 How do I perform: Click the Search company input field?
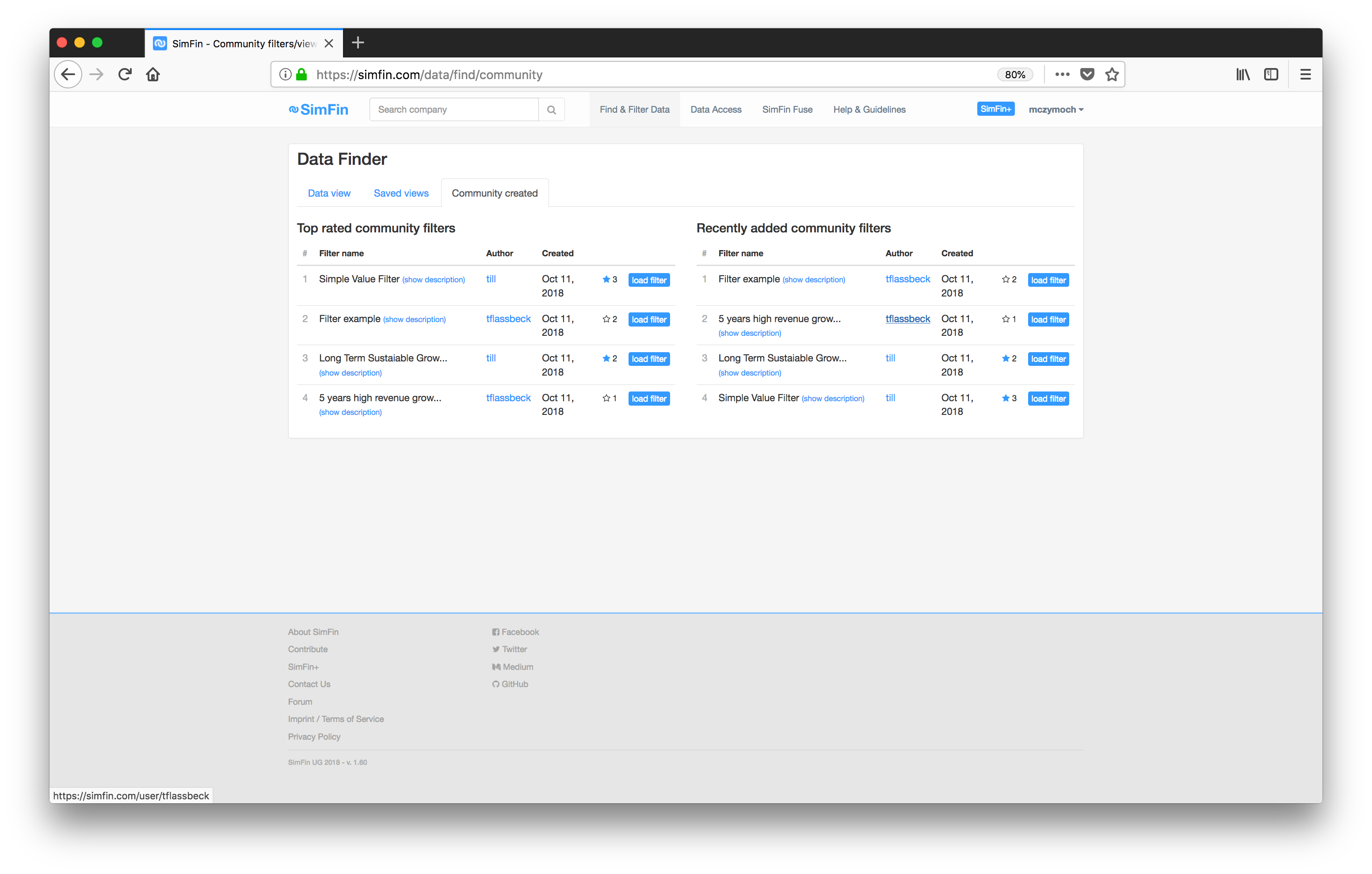coord(454,110)
